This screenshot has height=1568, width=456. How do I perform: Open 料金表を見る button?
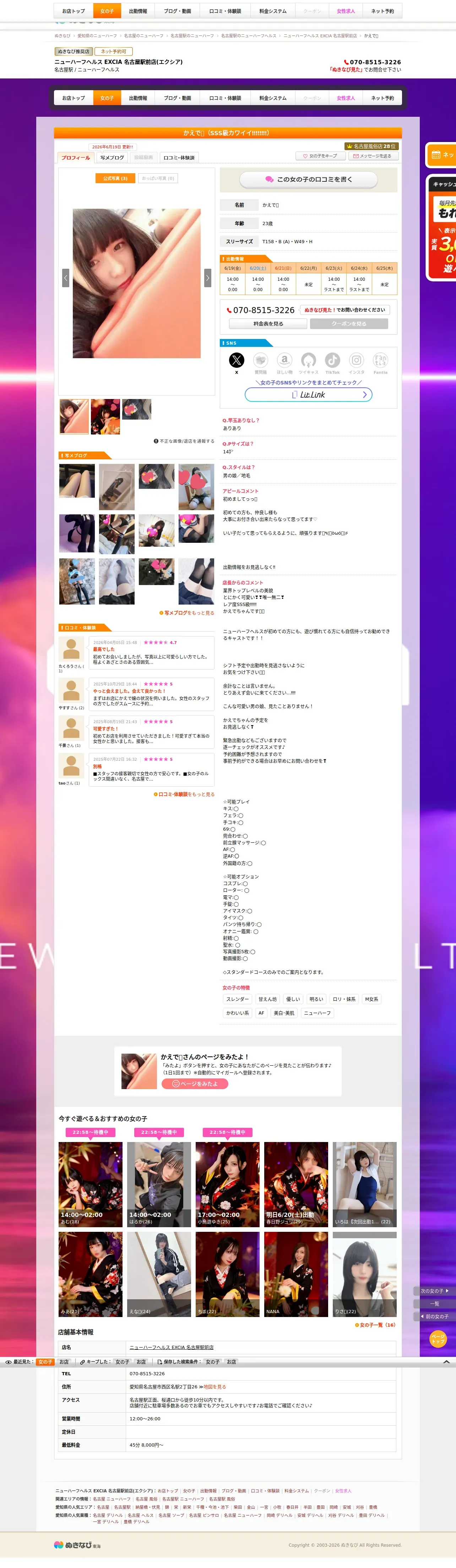268,324
